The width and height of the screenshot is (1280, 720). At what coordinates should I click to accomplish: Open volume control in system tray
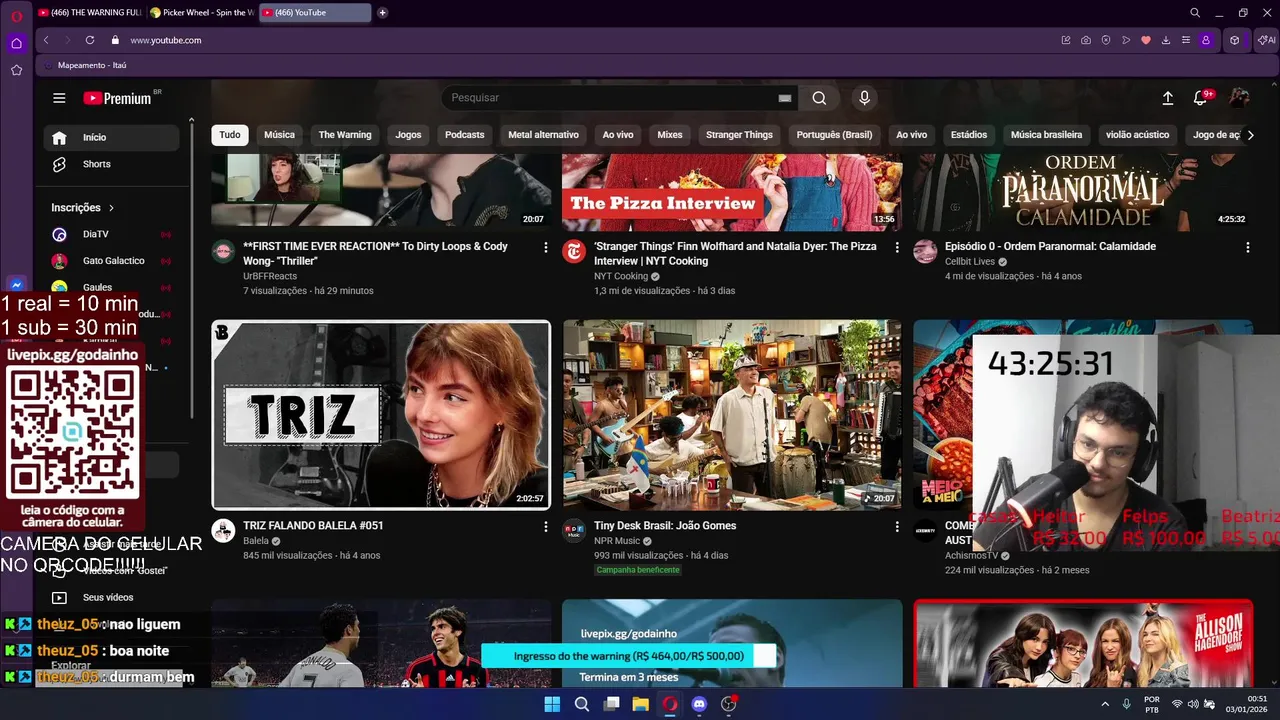click(x=1193, y=704)
